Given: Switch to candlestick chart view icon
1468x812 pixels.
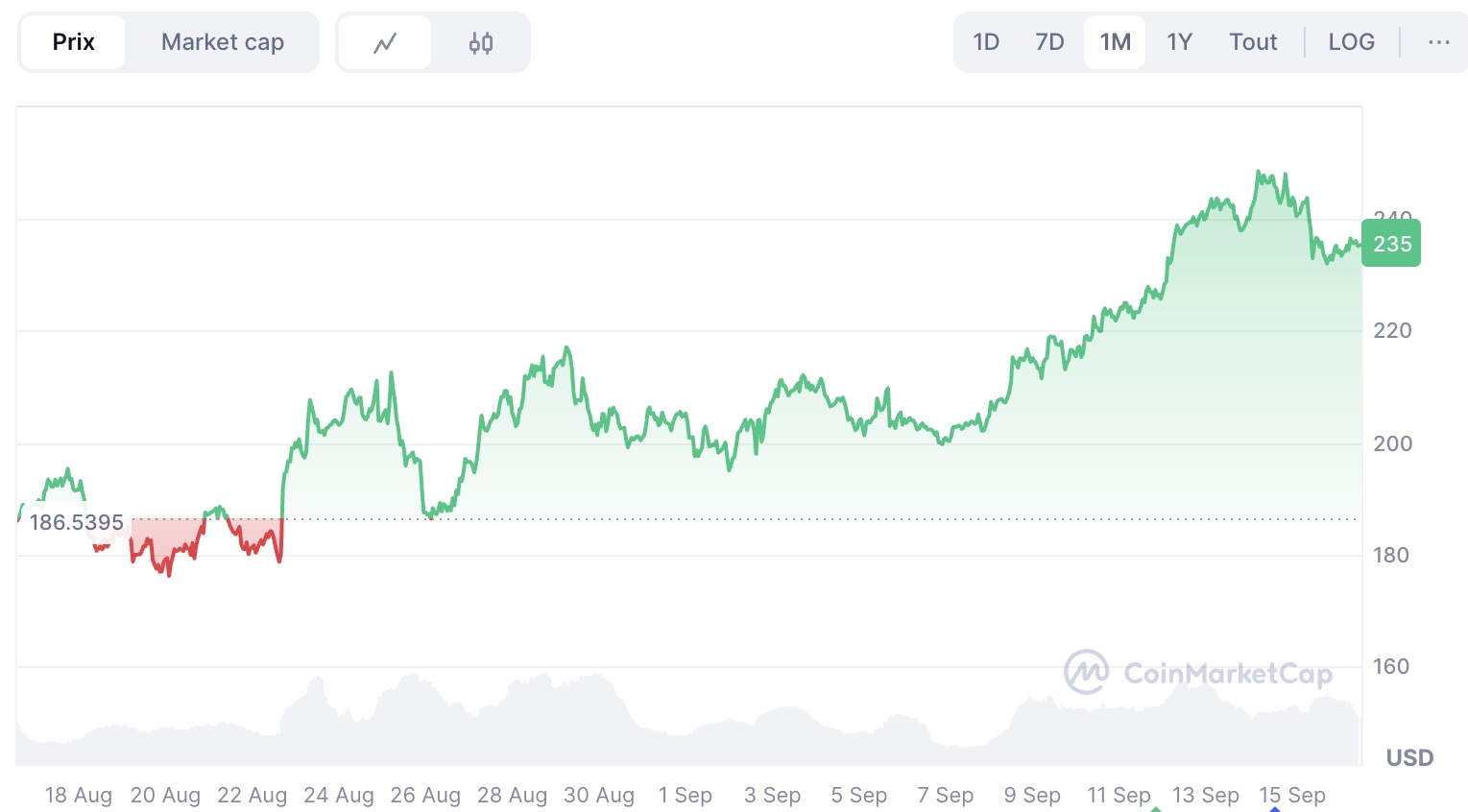Looking at the screenshot, I should coord(481,43).
